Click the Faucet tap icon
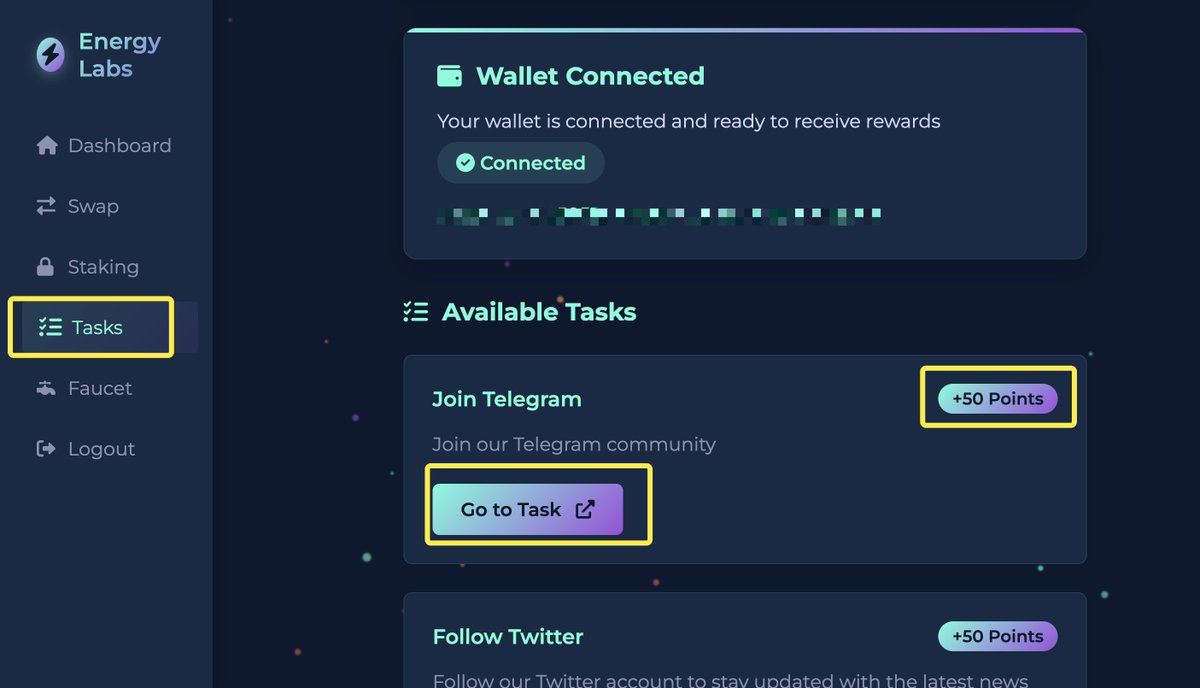1200x688 pixels. pos(46,388)
